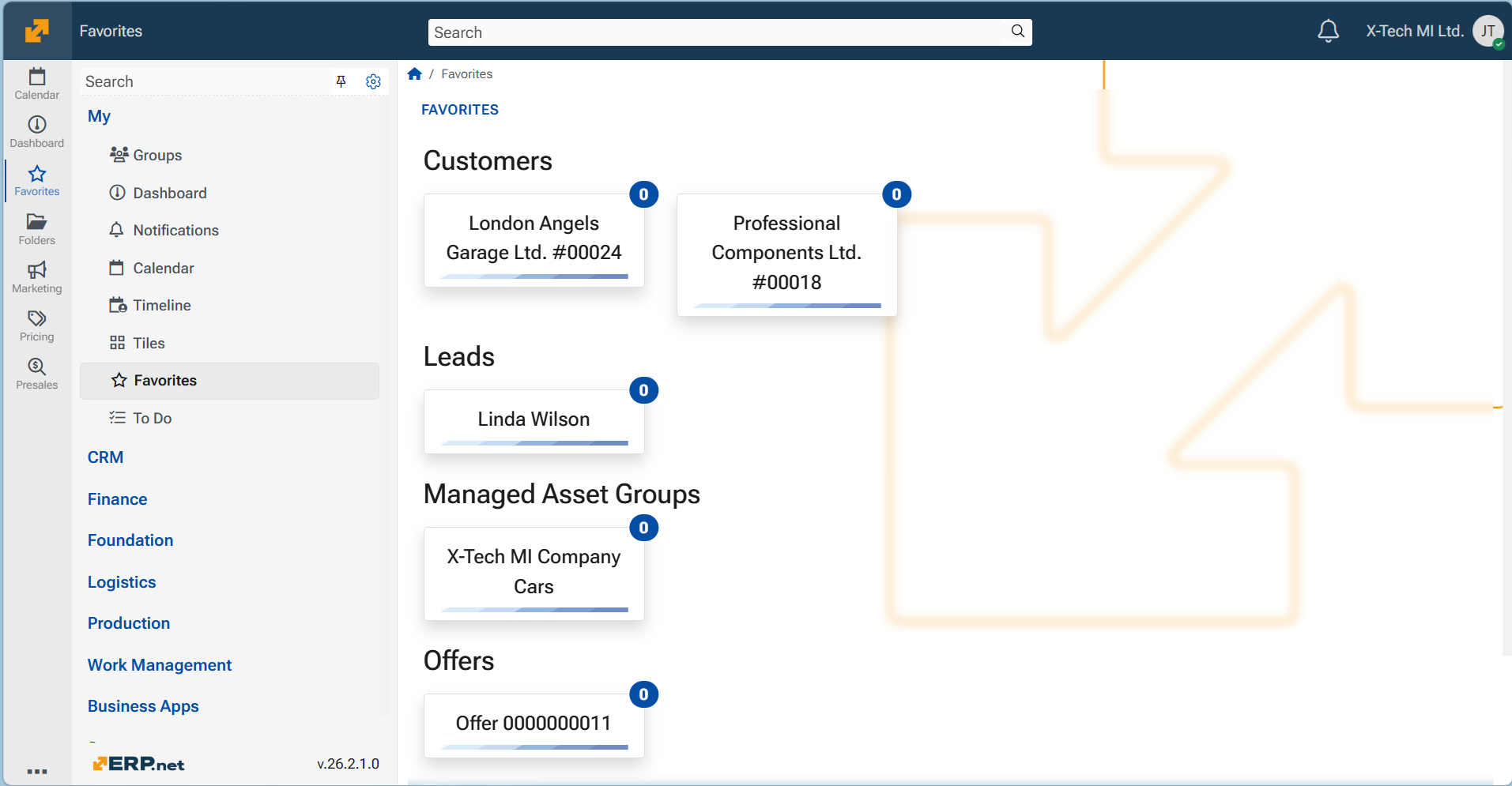This screenshot has height=786, width=1512.
Task: Select To Do in the My menu
Action: click(x=152, y=418)
